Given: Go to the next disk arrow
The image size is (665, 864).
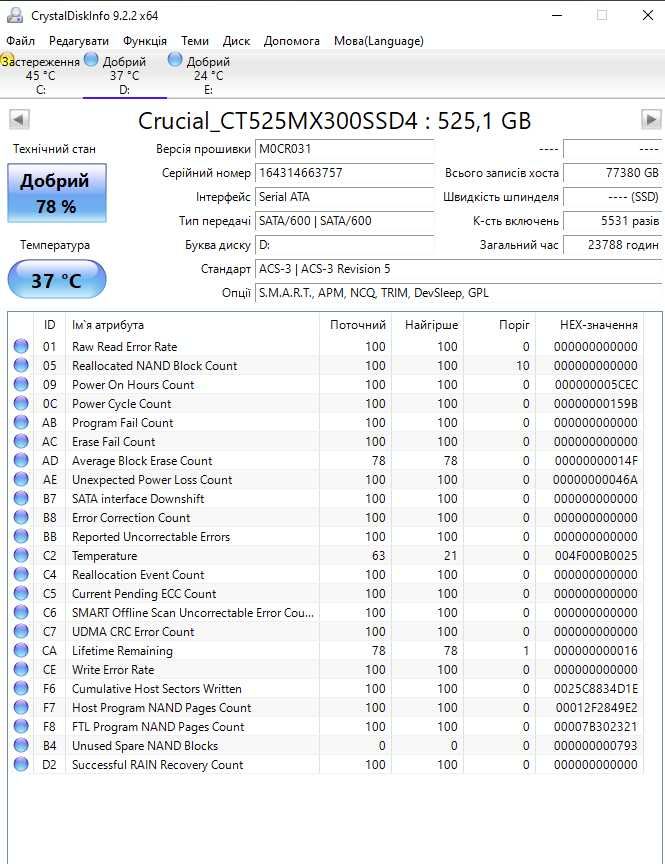Looking at the screenshot, I should (651, 120).
